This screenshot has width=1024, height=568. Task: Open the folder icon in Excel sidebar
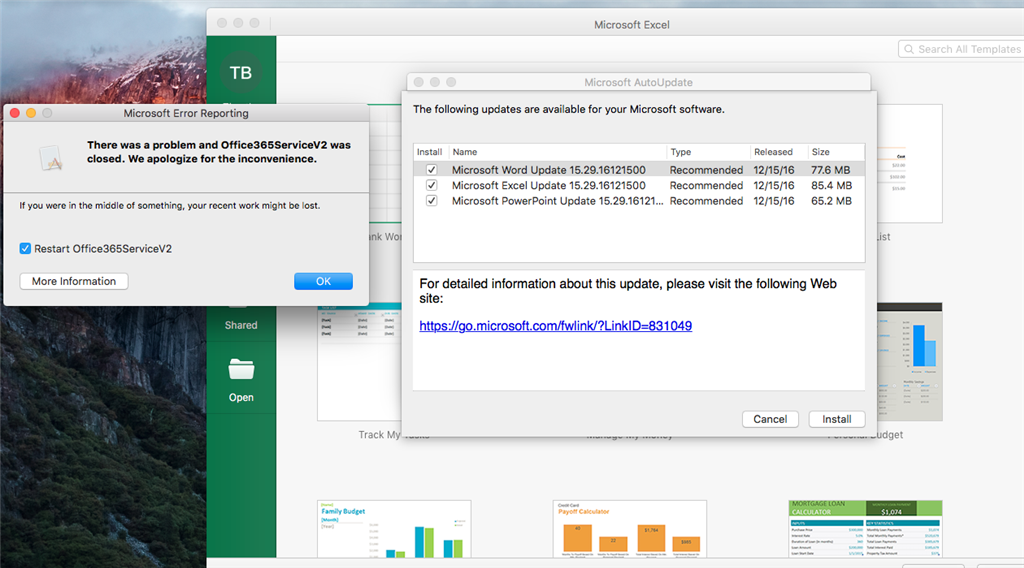(241, 369)
